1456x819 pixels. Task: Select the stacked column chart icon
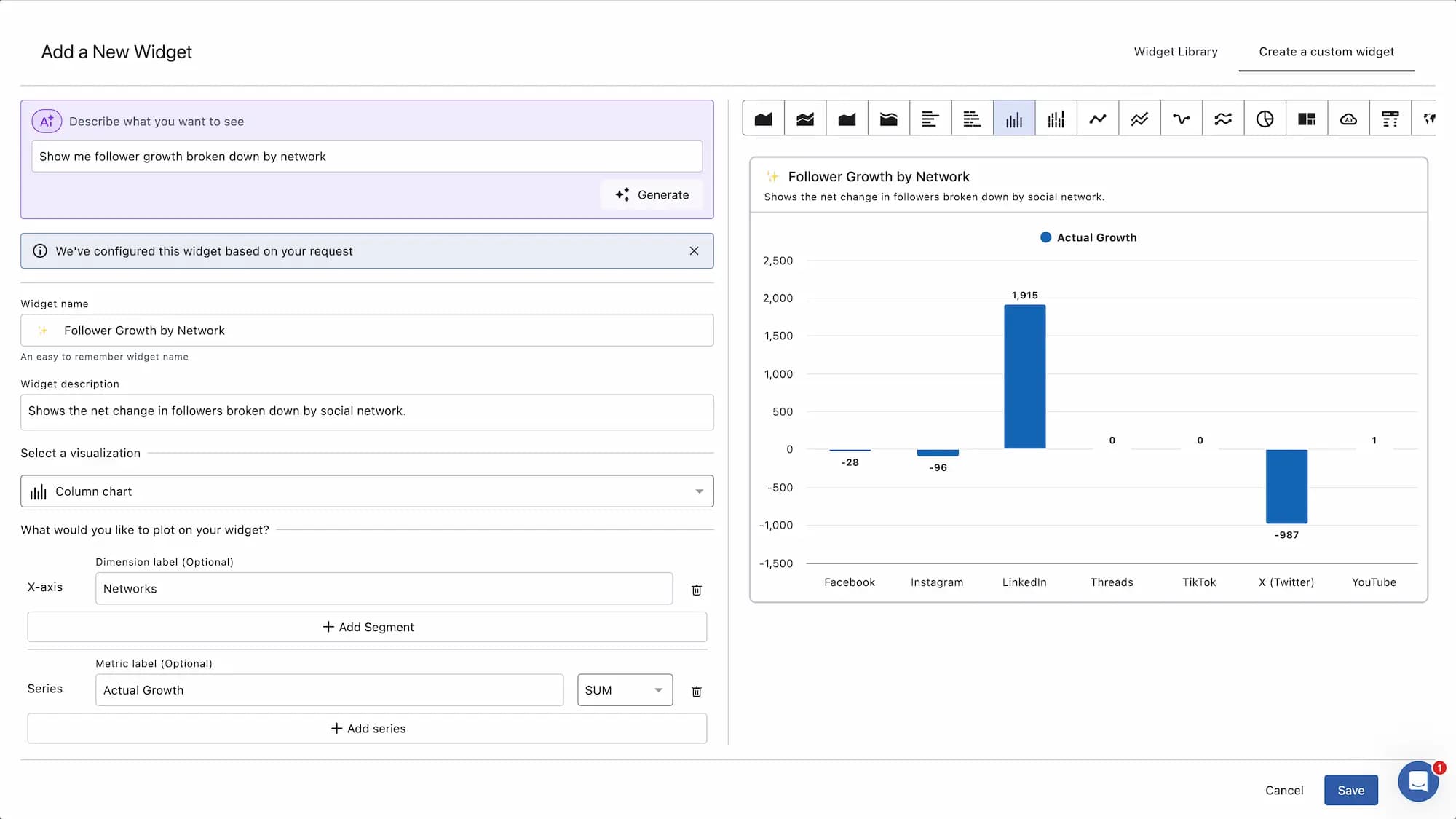(1056, 118)
